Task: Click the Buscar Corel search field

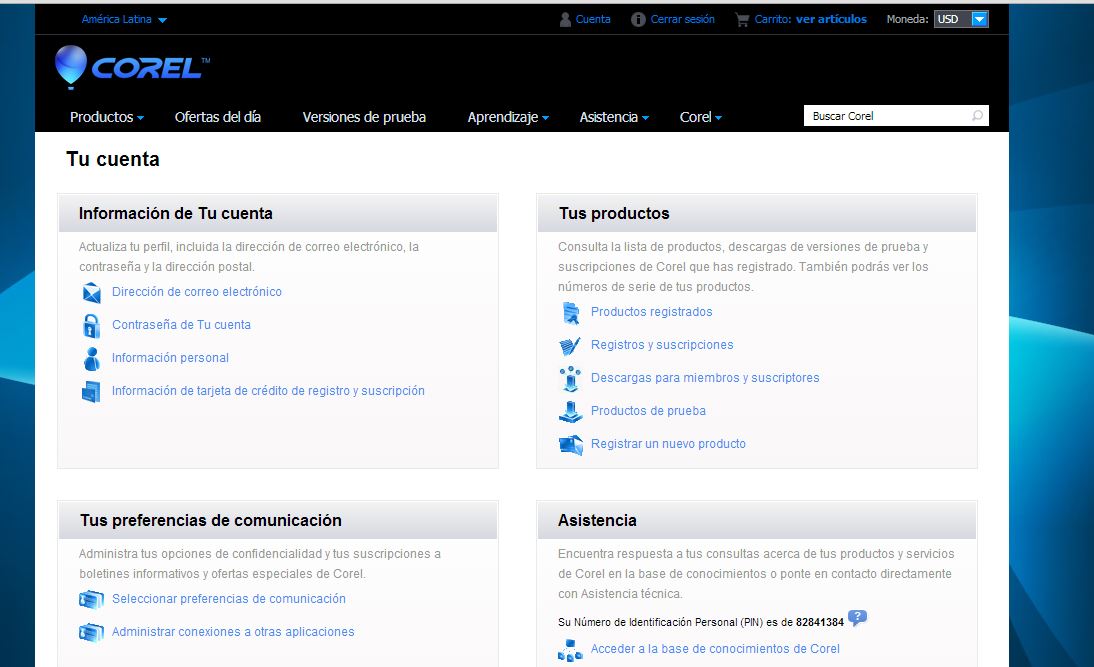Action: pos(896,116)
